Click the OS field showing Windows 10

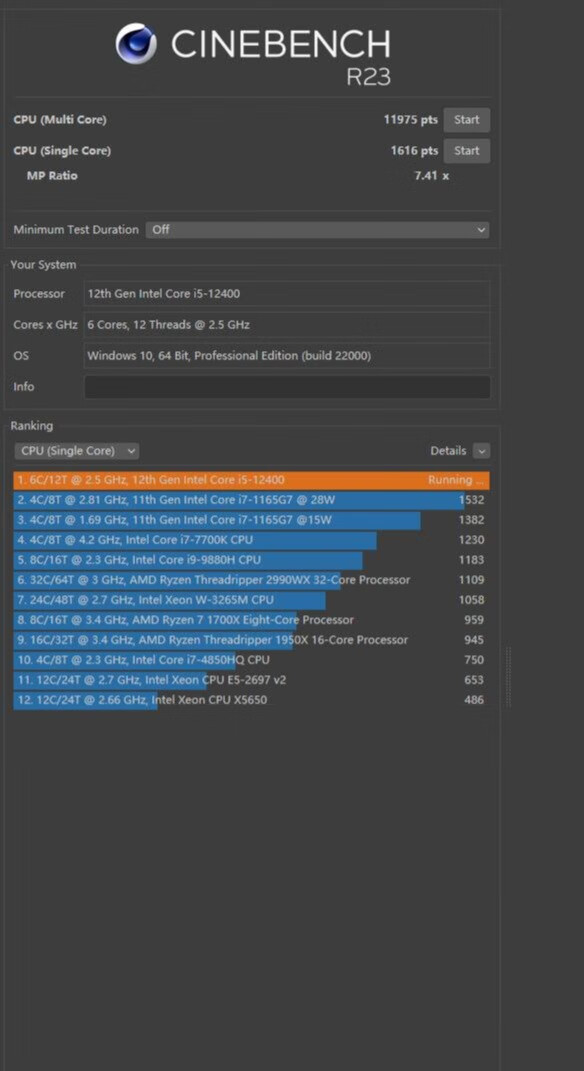tap(287, 356)
